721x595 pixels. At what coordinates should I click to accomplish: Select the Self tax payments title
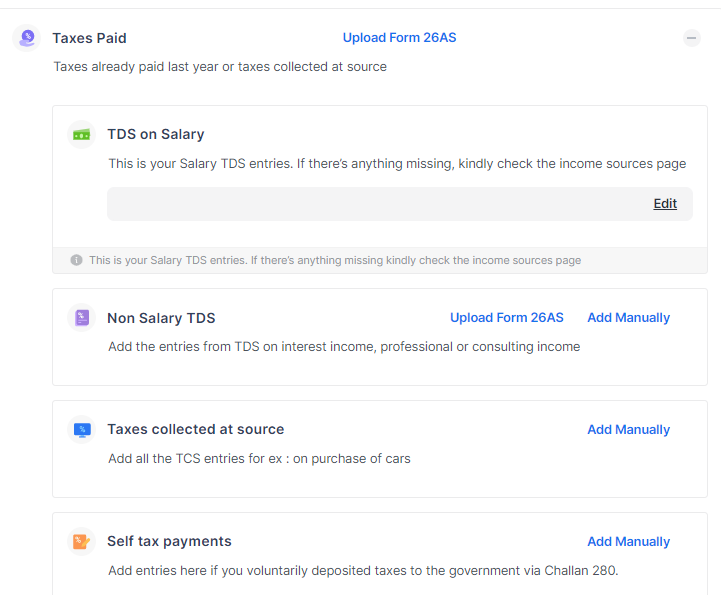click(x=169, y=542)
